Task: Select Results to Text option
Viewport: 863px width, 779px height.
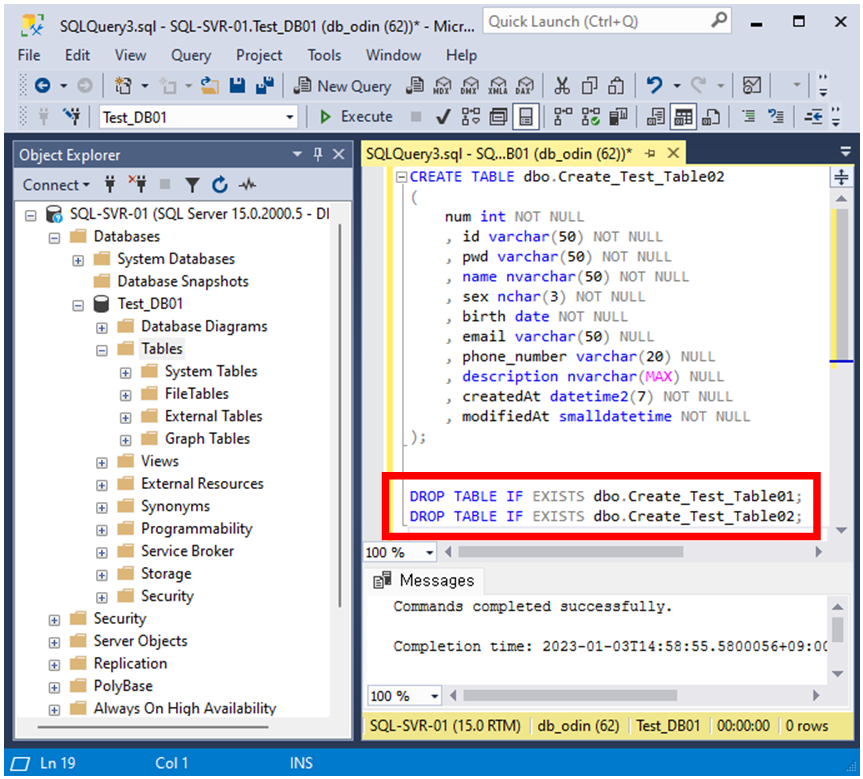Action: pyautogui.click(x=656, y=117)
